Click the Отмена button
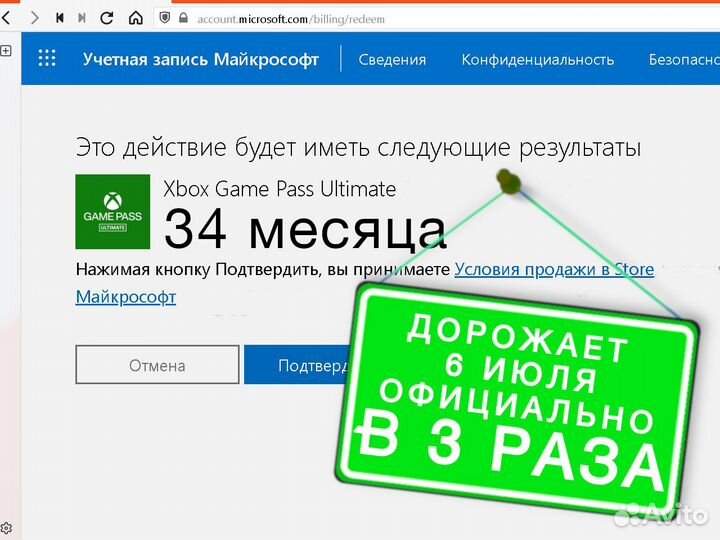Viewport: 720px width, 540px height. pyautogui.click(x=157, y=365)
